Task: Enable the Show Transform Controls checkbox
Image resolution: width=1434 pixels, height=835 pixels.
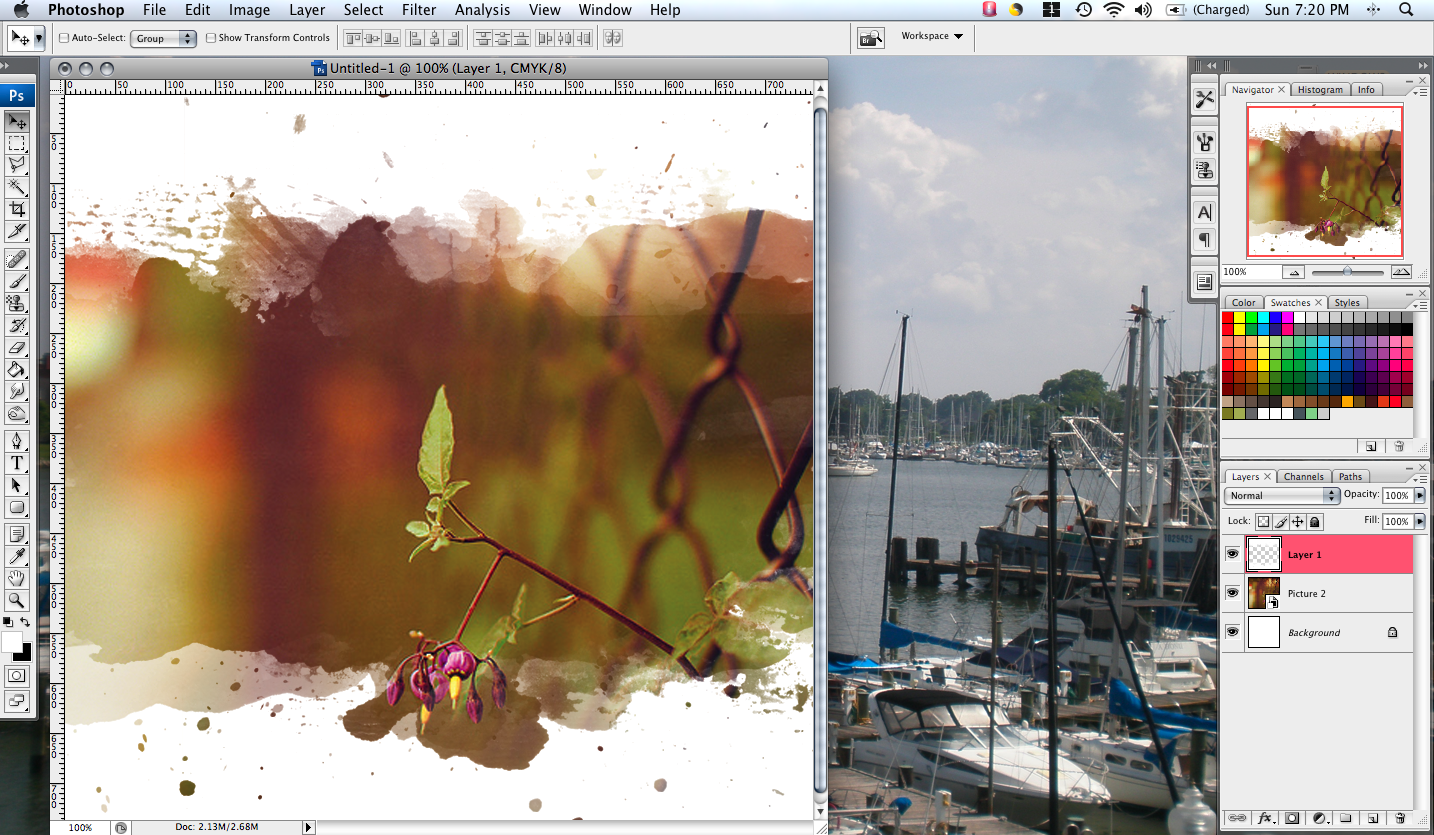Action: (x=211, y=37)
